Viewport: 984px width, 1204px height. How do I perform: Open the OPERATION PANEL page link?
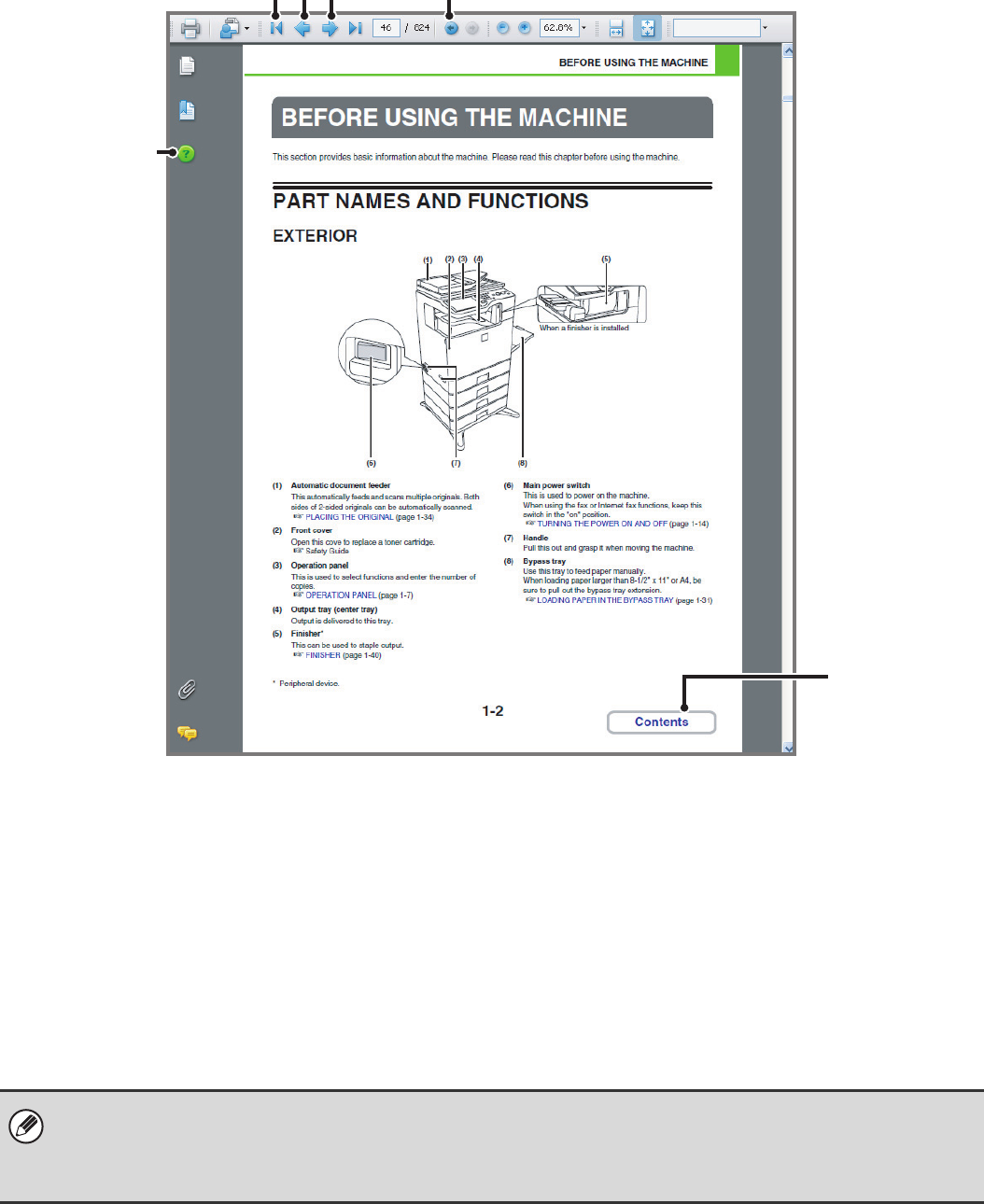(x=342, y=595)
